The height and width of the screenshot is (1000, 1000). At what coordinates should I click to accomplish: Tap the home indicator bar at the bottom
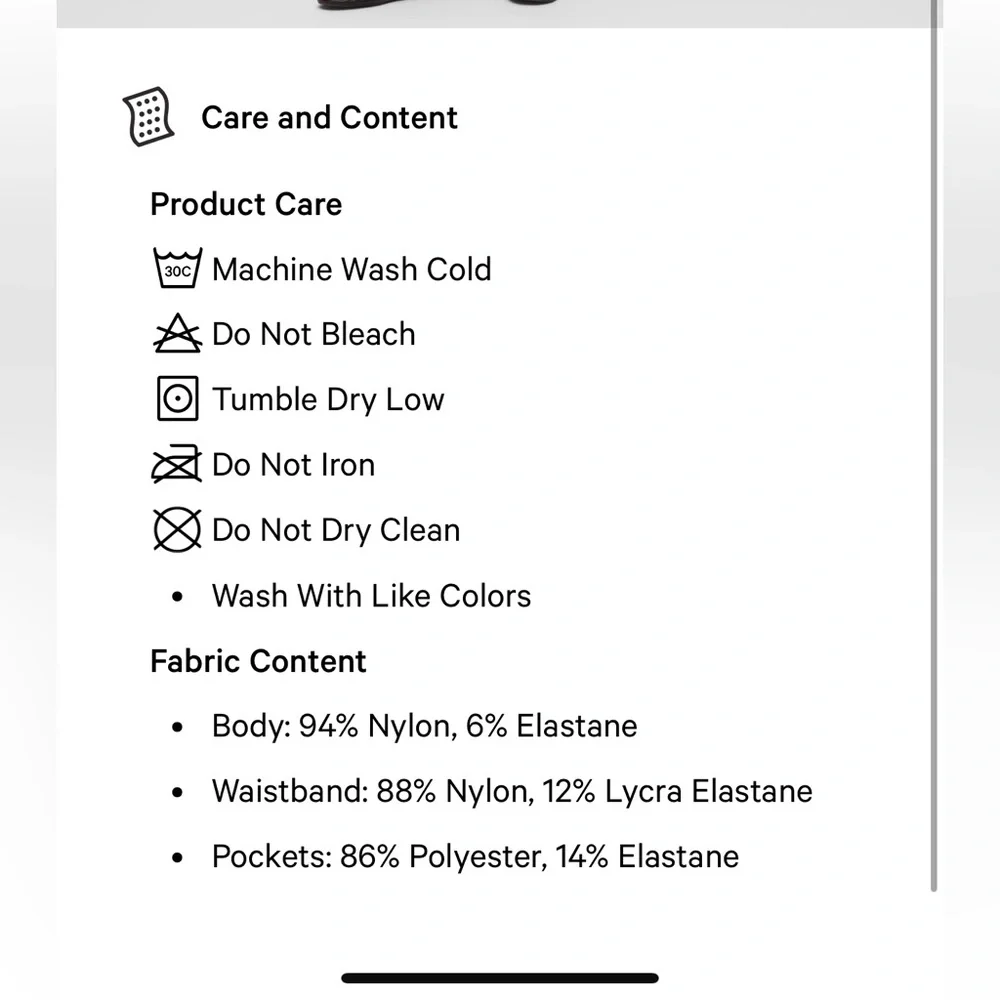tap(500, 978)
